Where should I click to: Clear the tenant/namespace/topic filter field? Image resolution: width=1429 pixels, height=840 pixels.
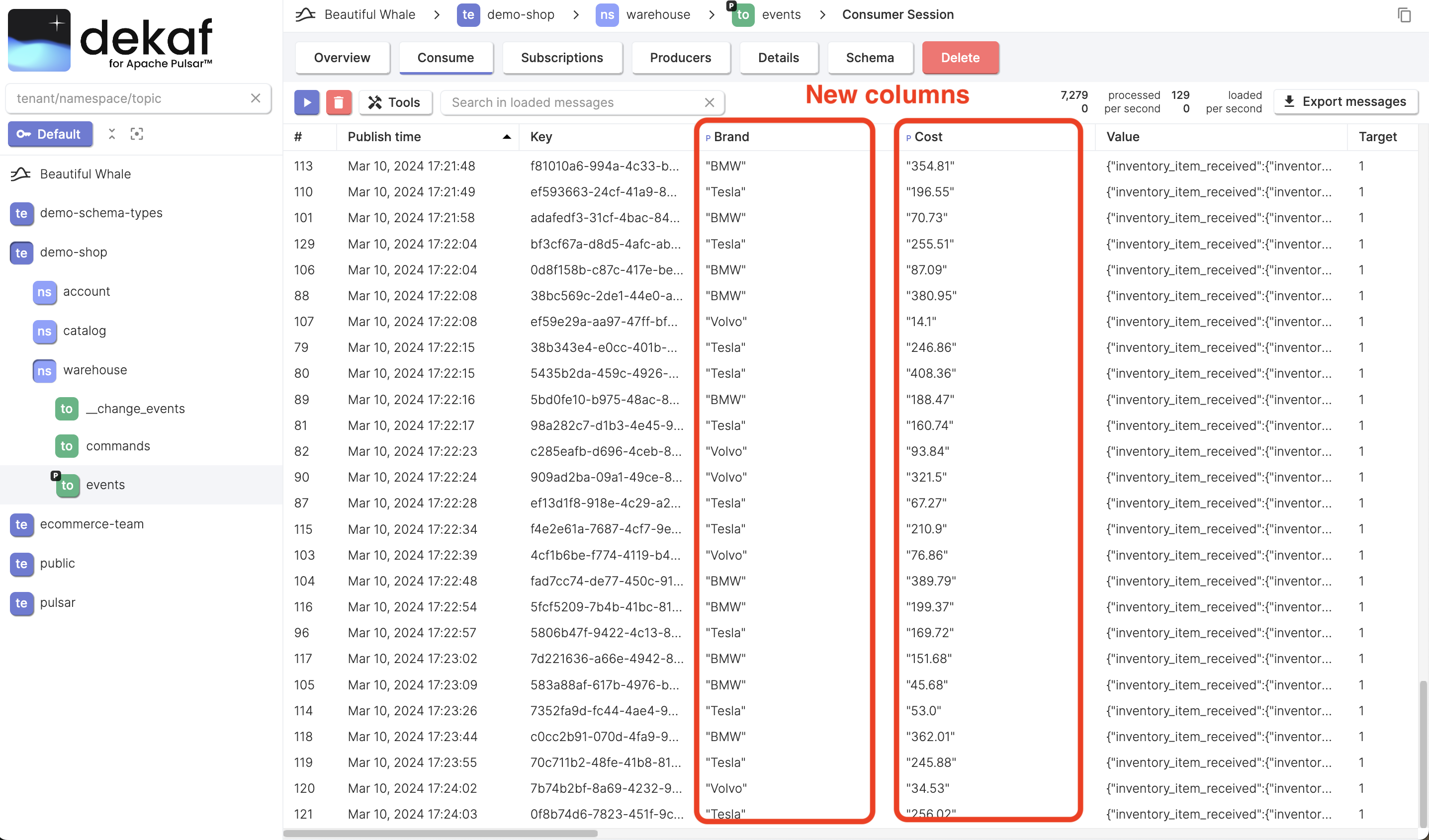[x=256, y=98]
